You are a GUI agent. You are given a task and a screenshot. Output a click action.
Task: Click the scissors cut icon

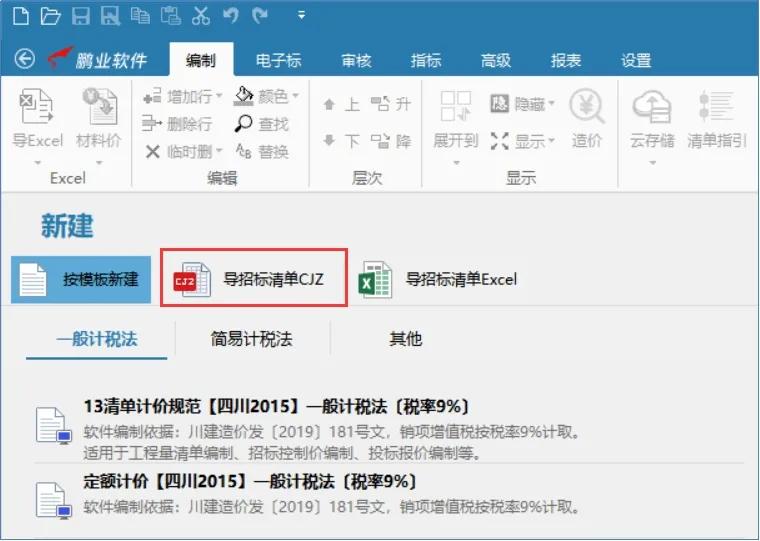click(x=200, y=17)
